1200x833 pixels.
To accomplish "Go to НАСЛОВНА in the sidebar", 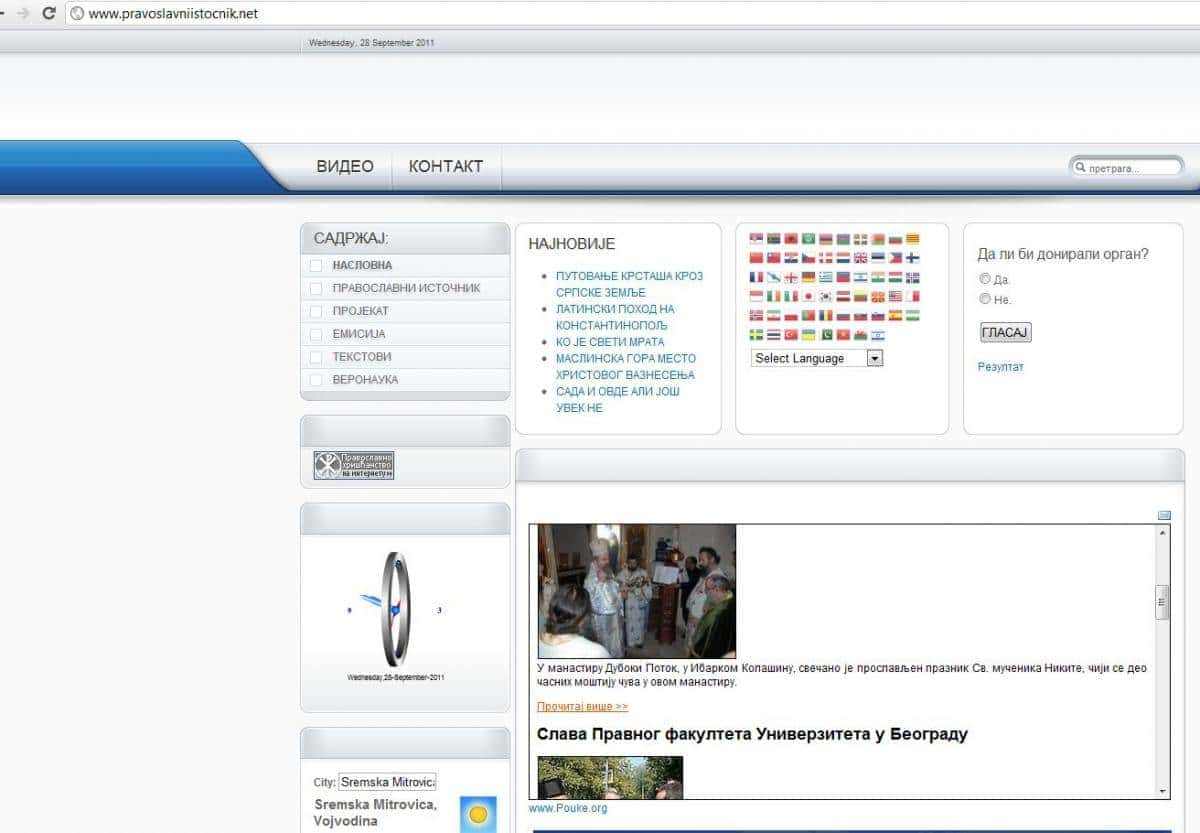I will point(362,265).
